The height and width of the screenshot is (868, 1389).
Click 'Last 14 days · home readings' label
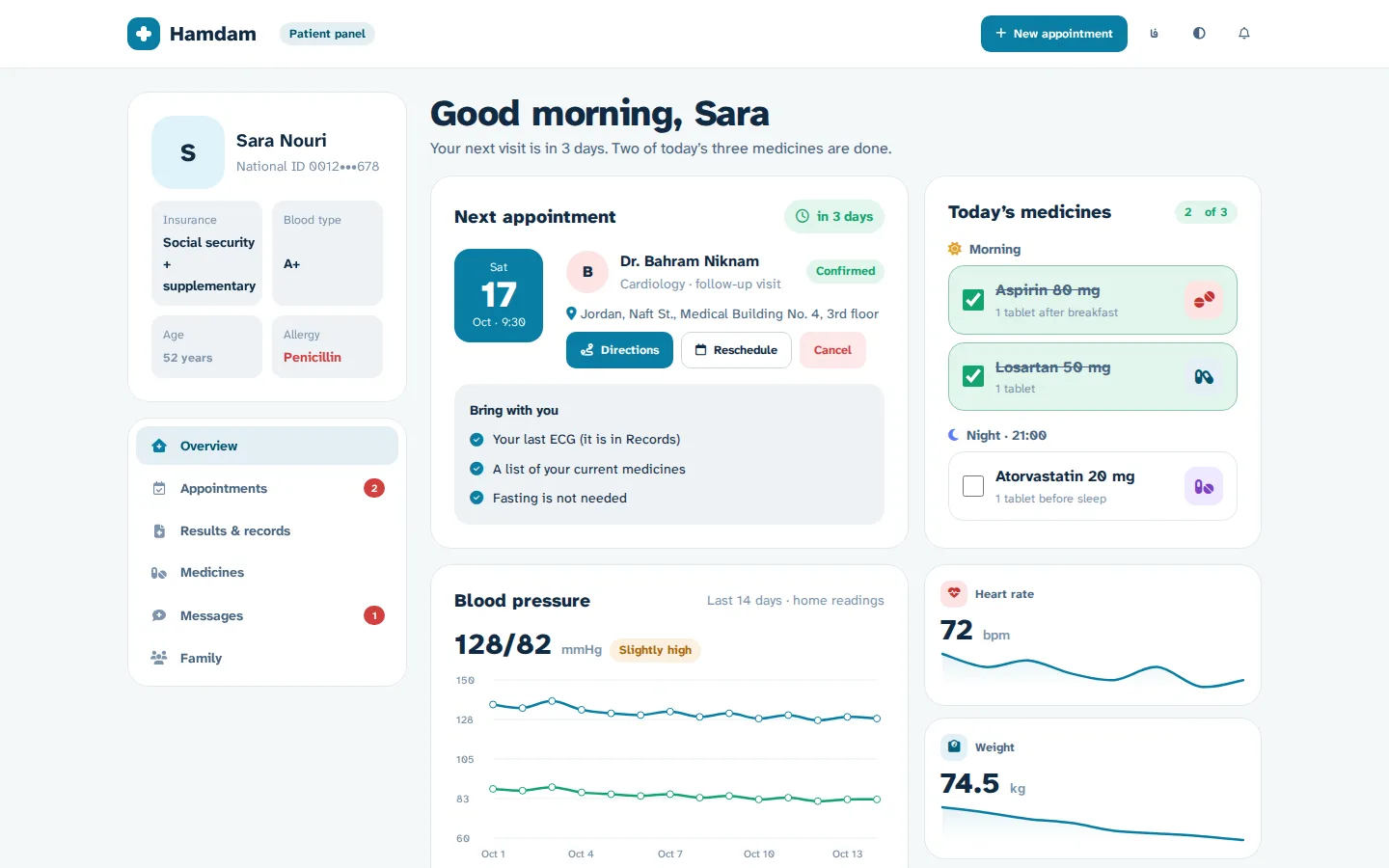coord(796,600)
